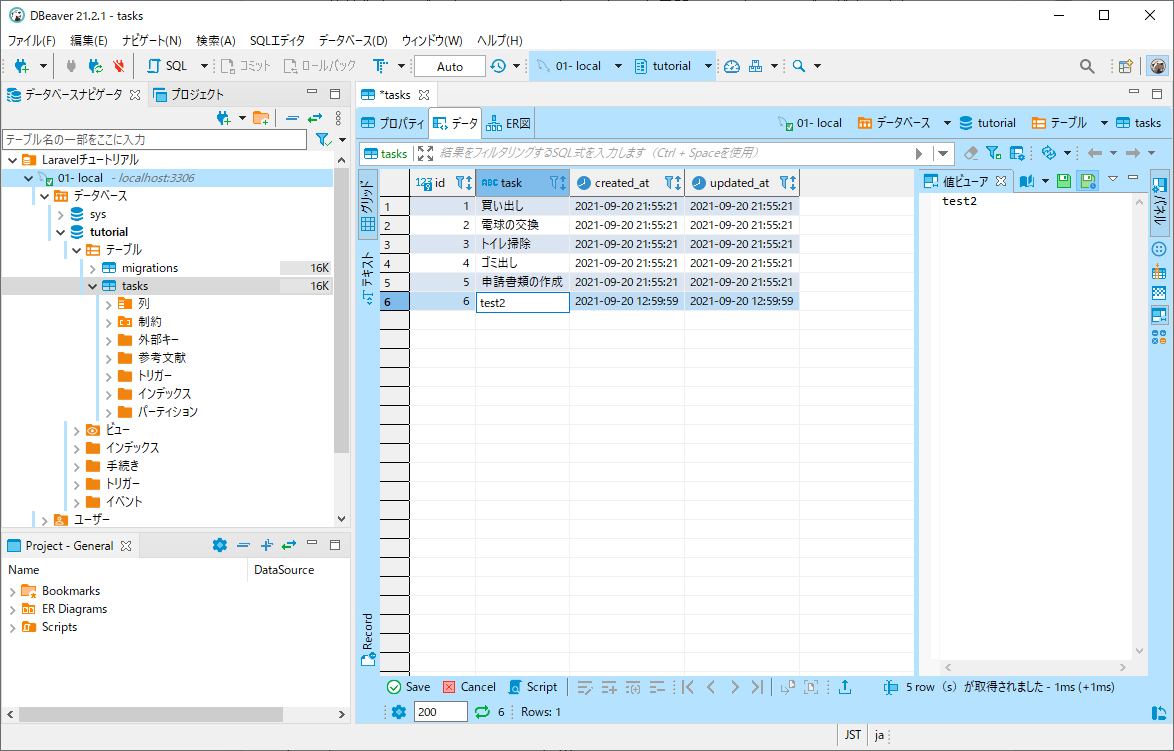Open the database dashboard gauge icon
Screen dimensions: 1174x751
tap(732, 66)
